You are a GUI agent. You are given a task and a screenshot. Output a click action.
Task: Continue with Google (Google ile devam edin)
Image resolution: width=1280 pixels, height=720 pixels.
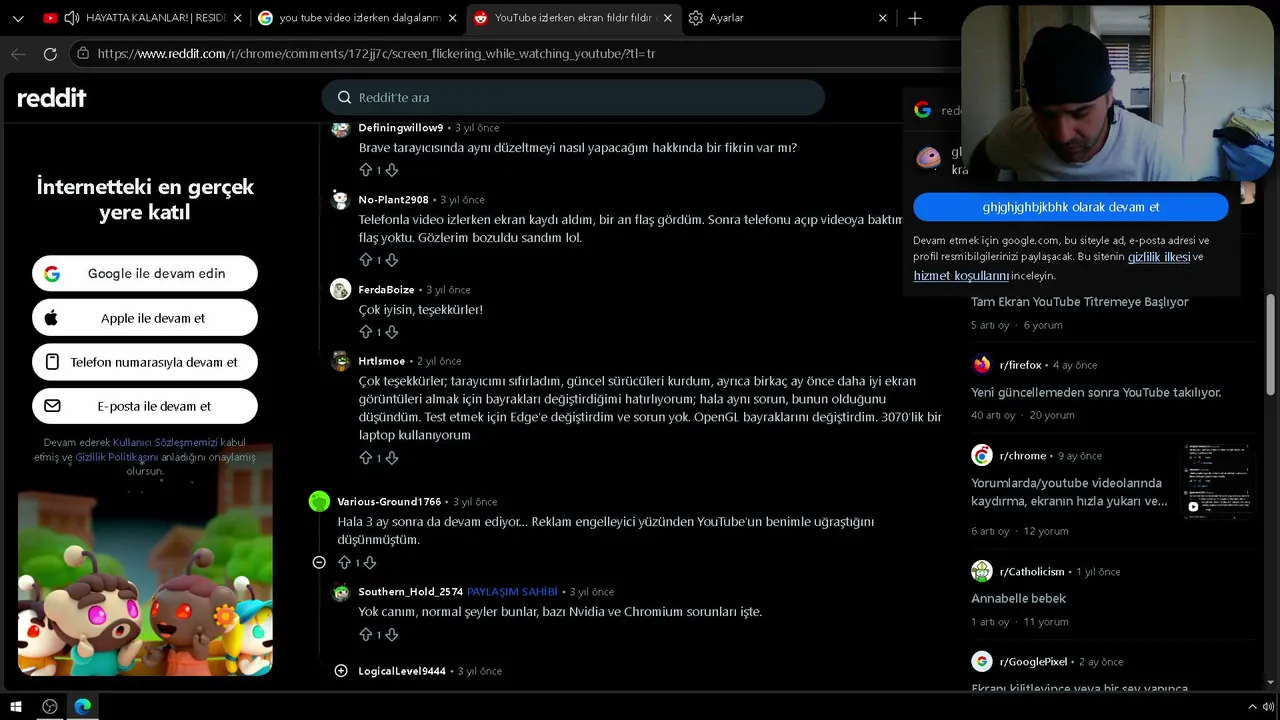point(145,273)
